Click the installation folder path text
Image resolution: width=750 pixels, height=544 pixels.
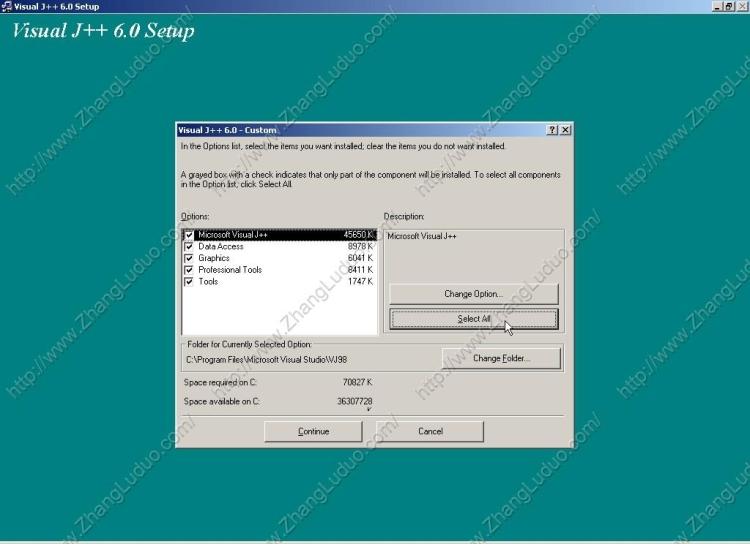coord(266,360)
